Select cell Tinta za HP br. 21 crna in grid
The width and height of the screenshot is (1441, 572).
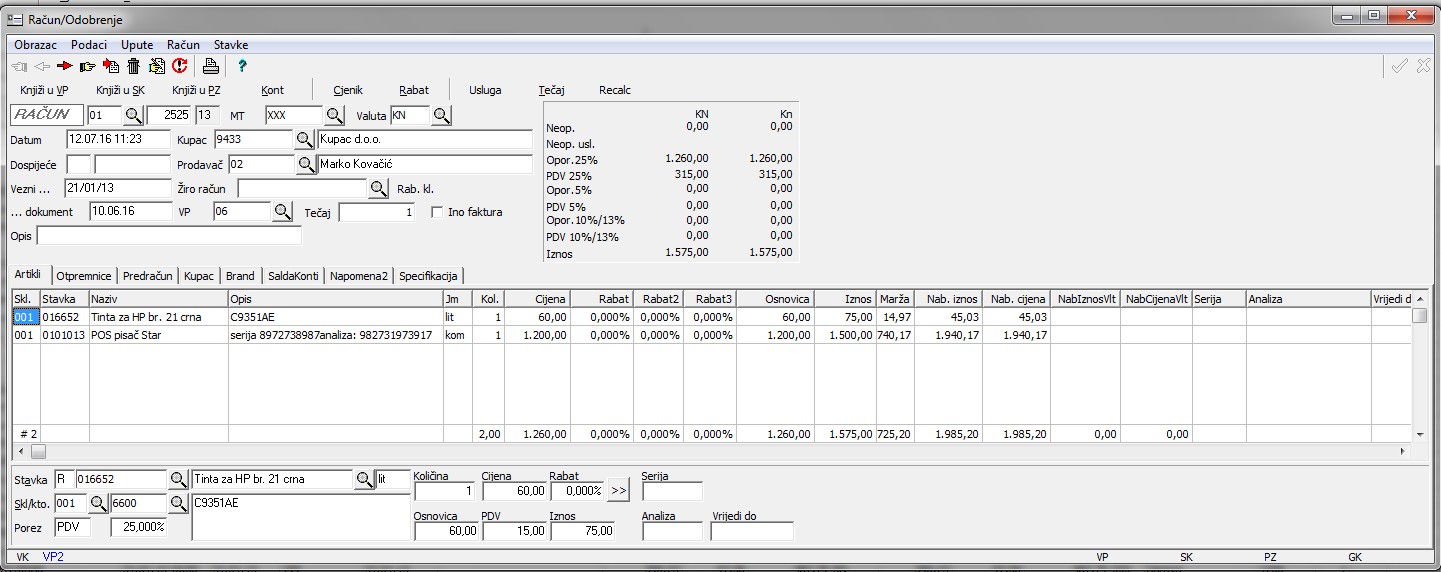coord(158,317)
